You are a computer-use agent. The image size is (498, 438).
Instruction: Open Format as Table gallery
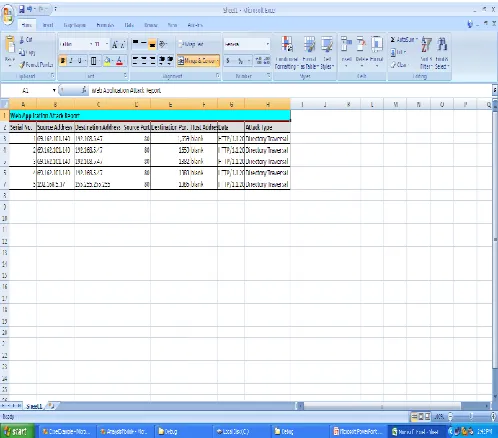pyautogui.click(x=309, y=53)
